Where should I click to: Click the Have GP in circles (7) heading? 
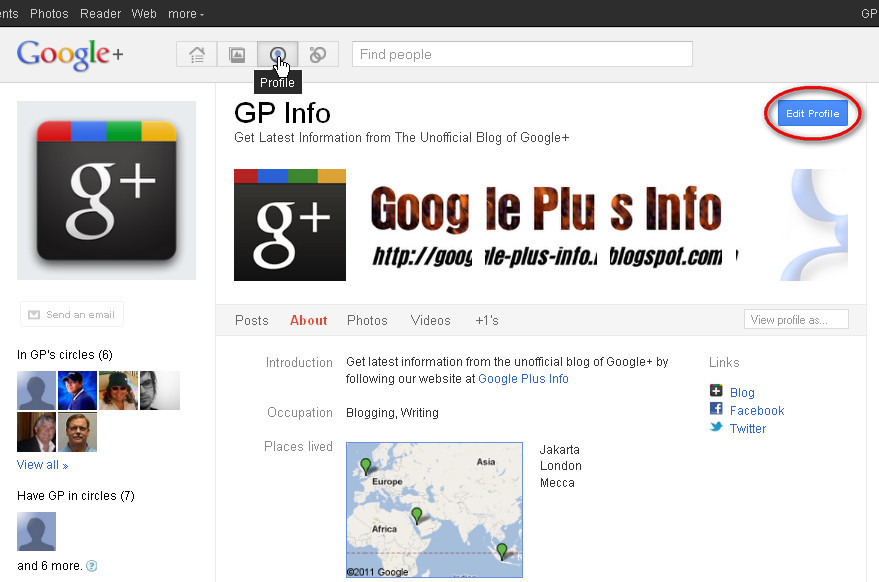point(76,496)
